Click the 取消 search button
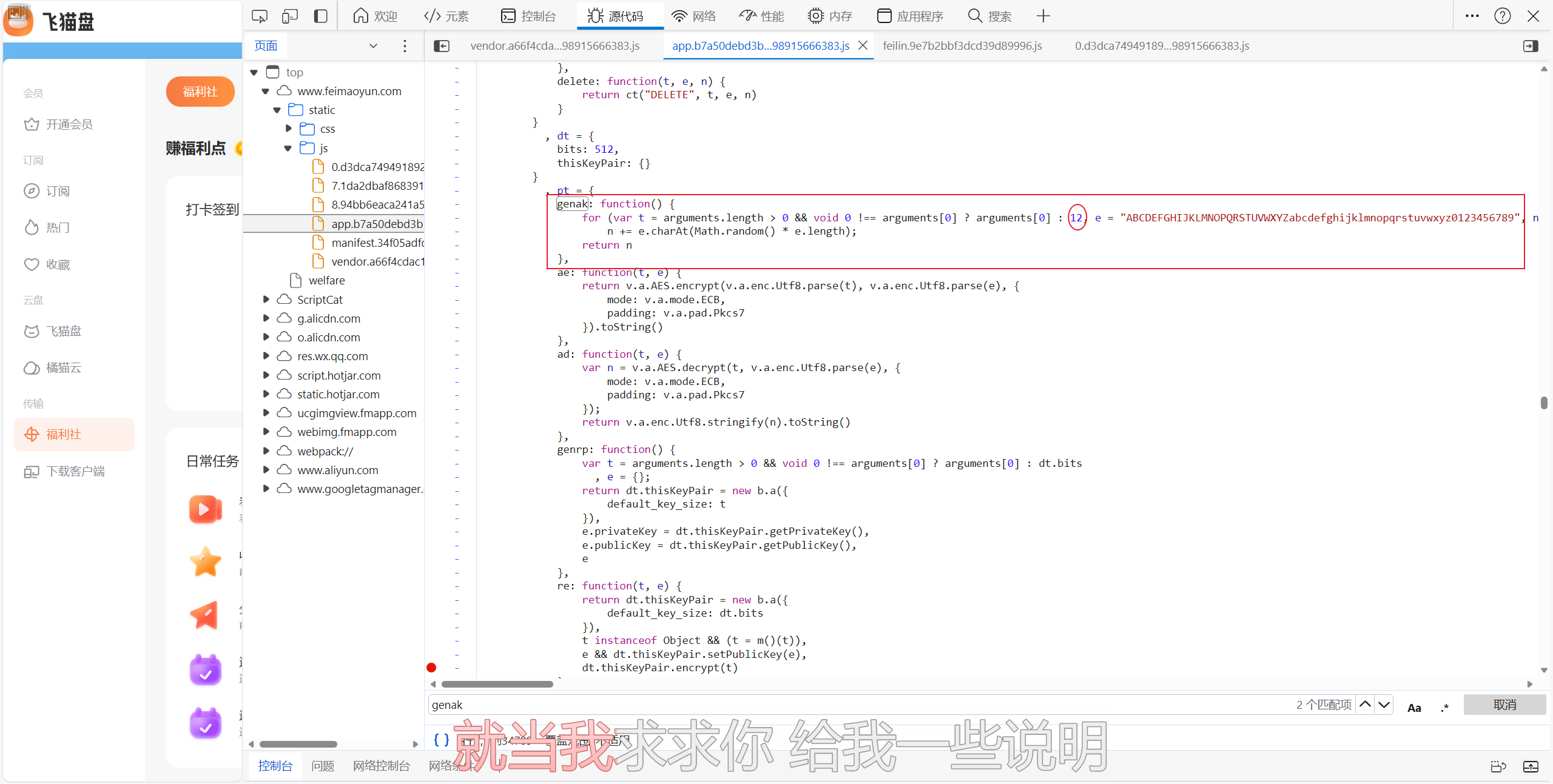Image resolution: width=1553 pixels, height=784 pixels. pyautogui.click(x=1504, y=705)
